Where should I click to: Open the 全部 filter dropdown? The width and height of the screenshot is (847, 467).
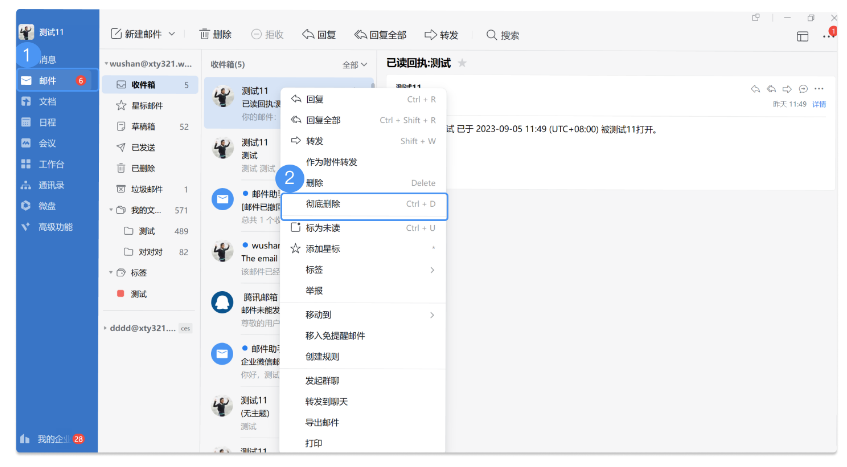[x=355, y=65]
